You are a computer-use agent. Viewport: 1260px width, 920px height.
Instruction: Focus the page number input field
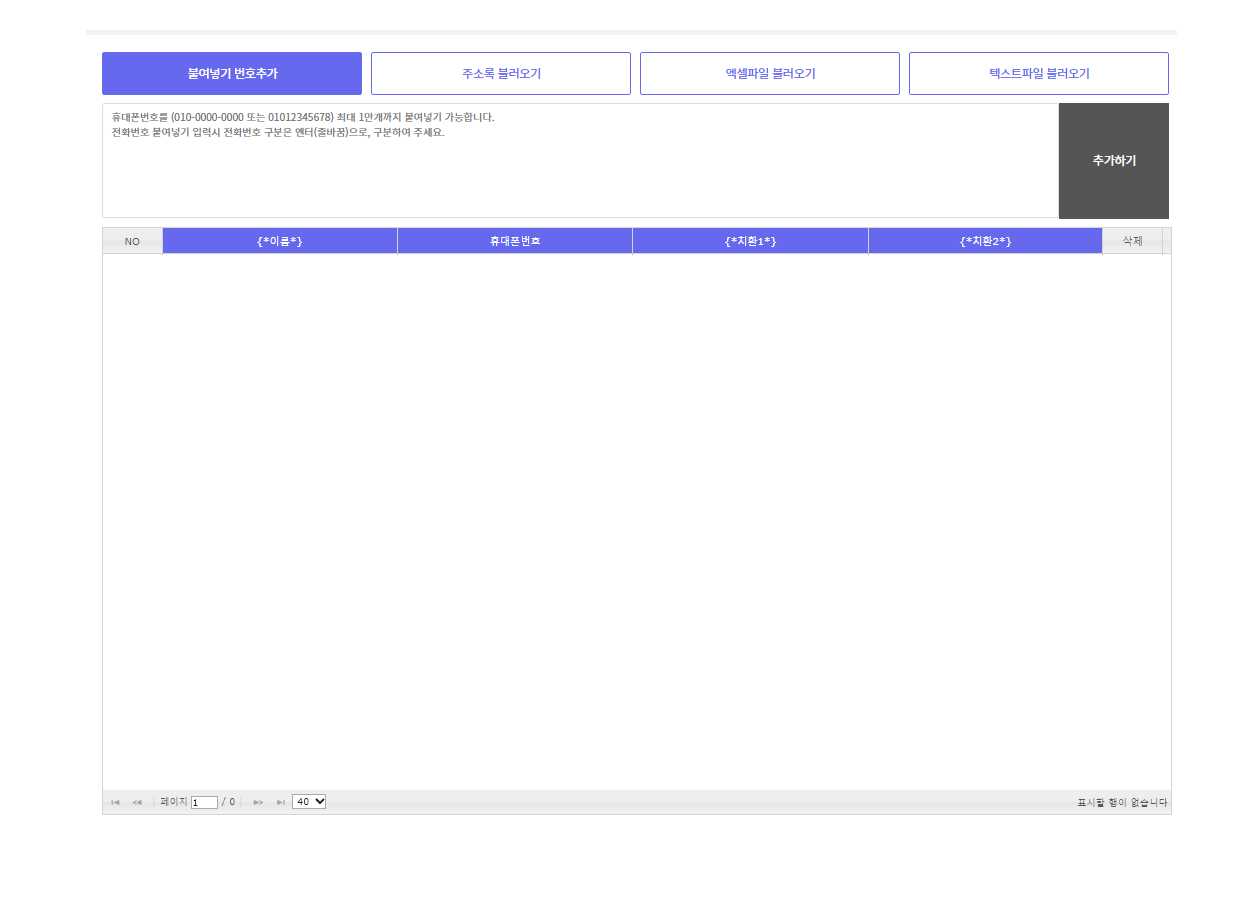click(x=204, y=802)
